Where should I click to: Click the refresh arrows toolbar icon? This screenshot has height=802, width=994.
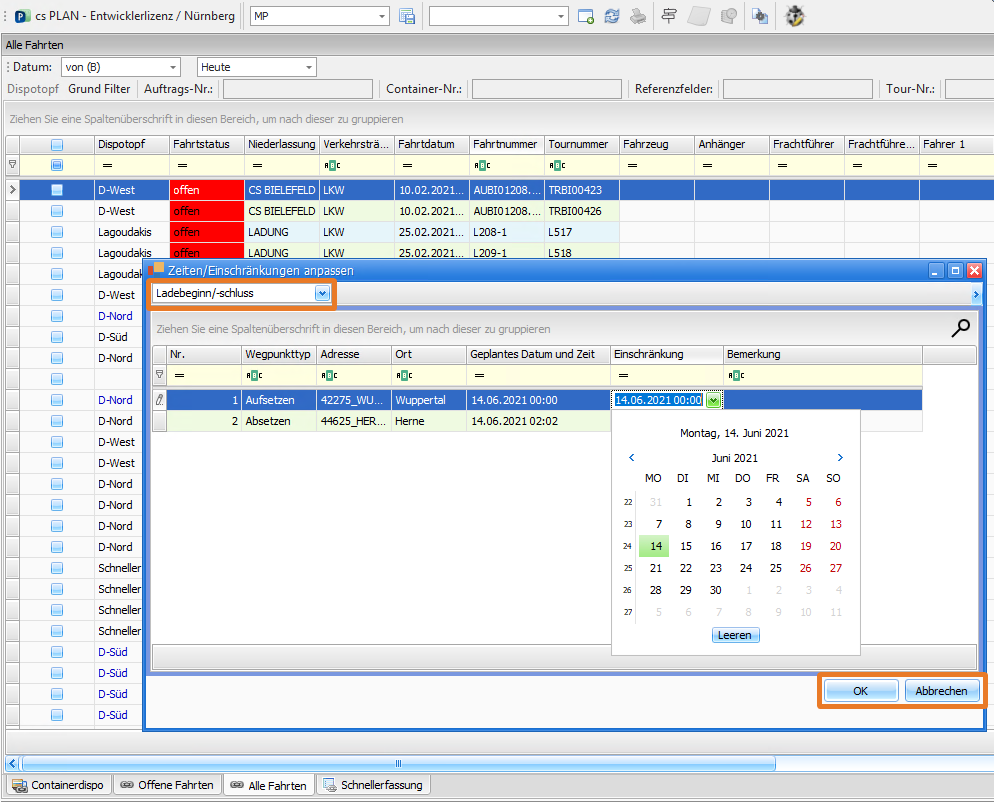612,16
